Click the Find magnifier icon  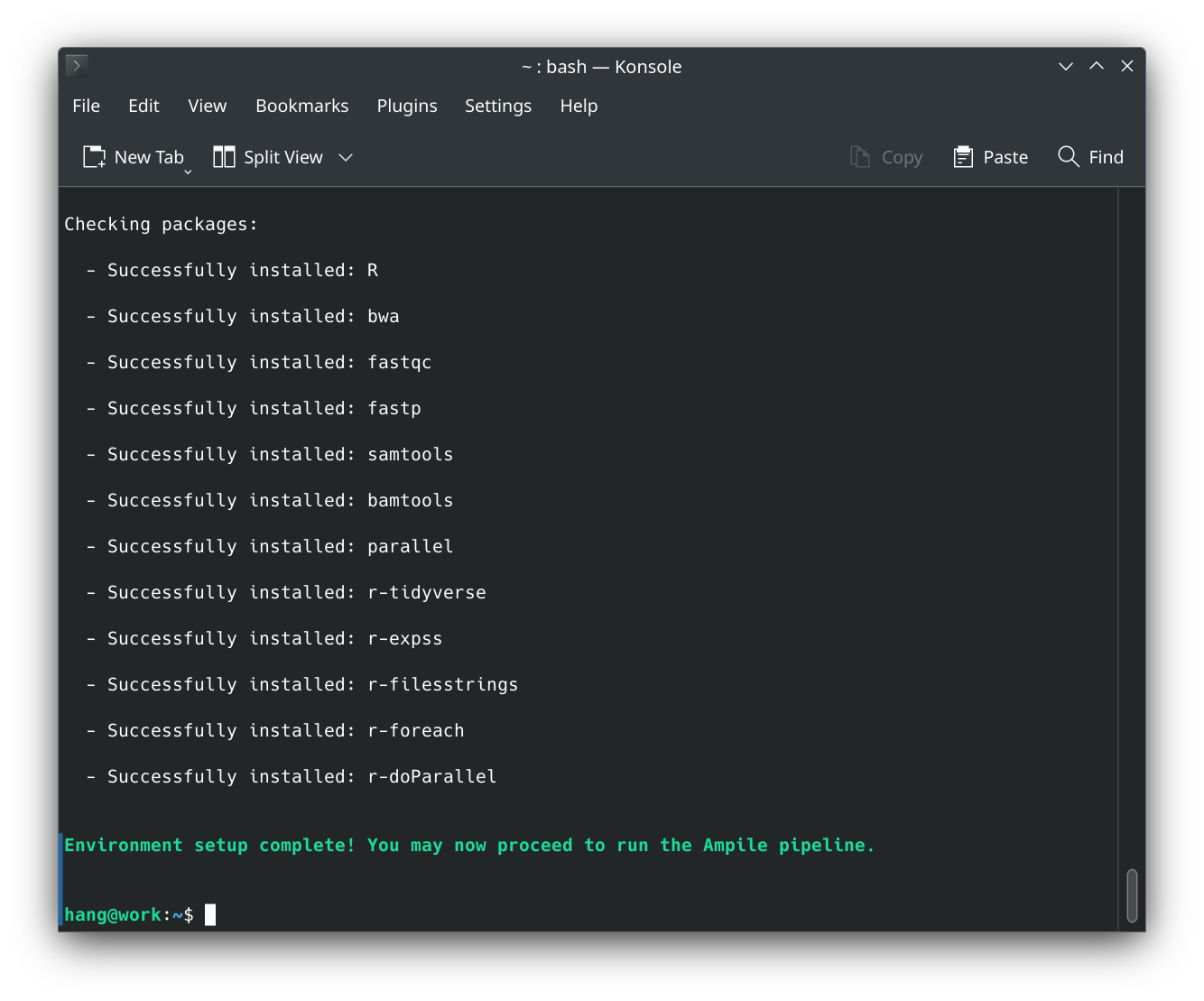pyautogui.click(x=1068, y=156)
